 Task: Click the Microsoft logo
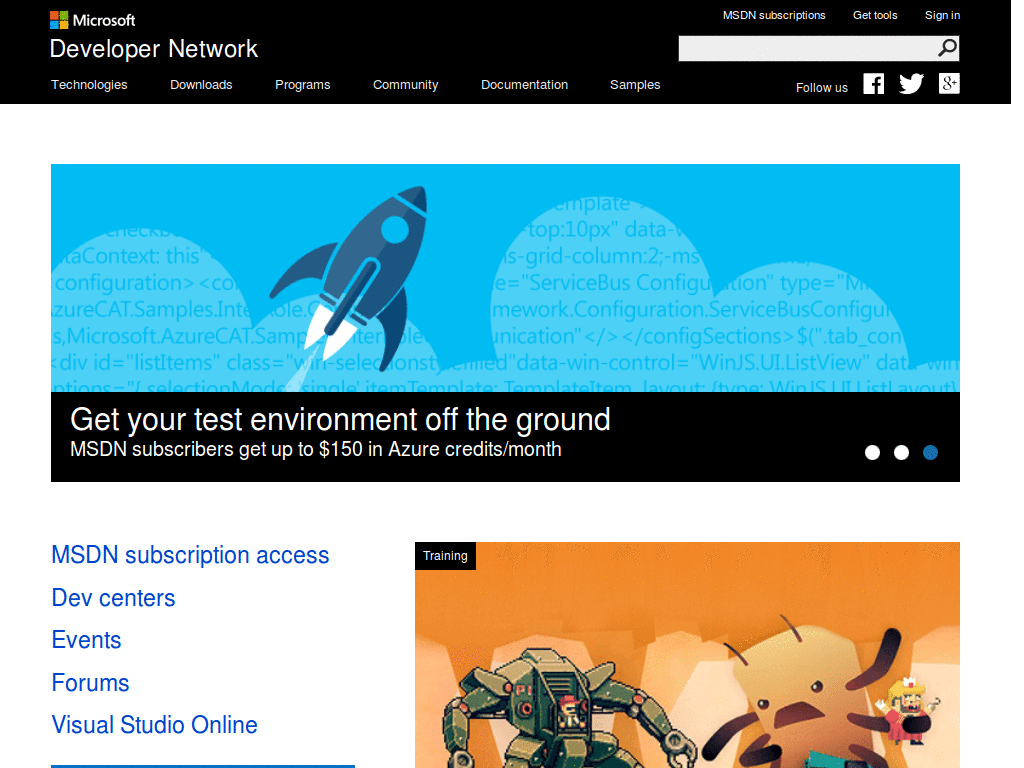click(92, 19)
